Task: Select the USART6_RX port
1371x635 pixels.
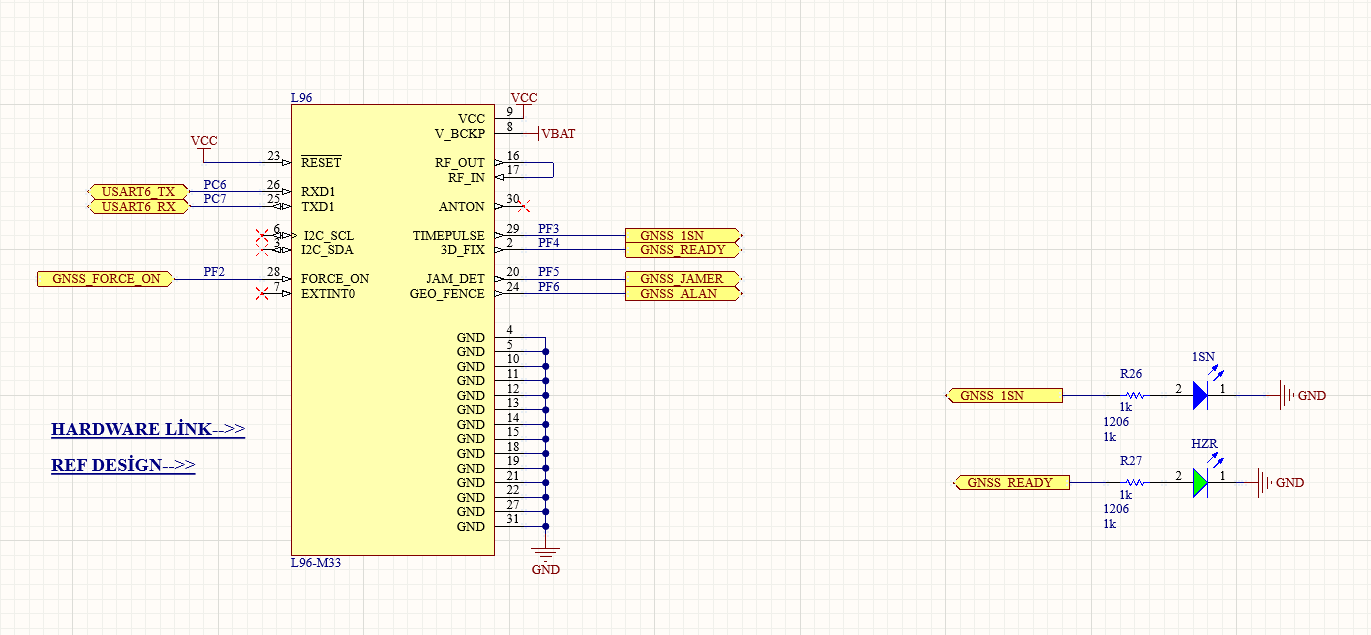Action: click(x=138, y=207)
